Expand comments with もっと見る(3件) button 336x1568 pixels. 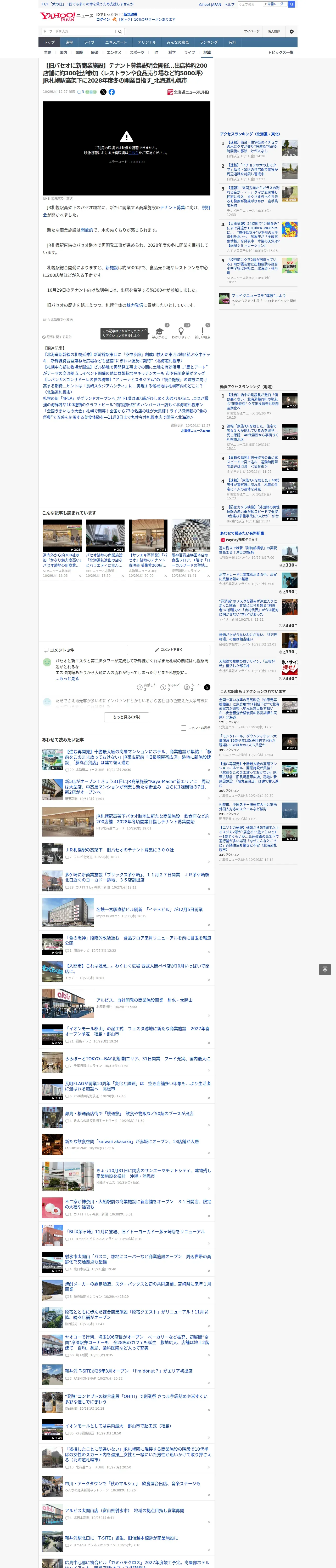coord(127,717)
